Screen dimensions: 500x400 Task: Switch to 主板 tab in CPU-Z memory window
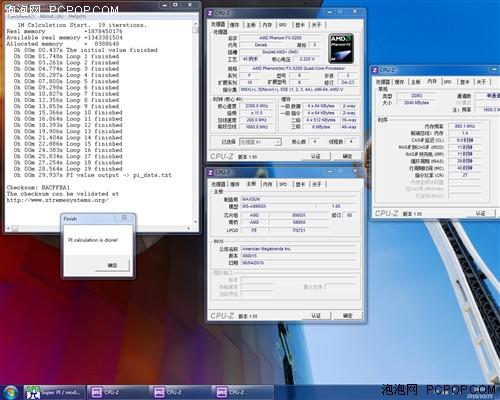point(415,82)
